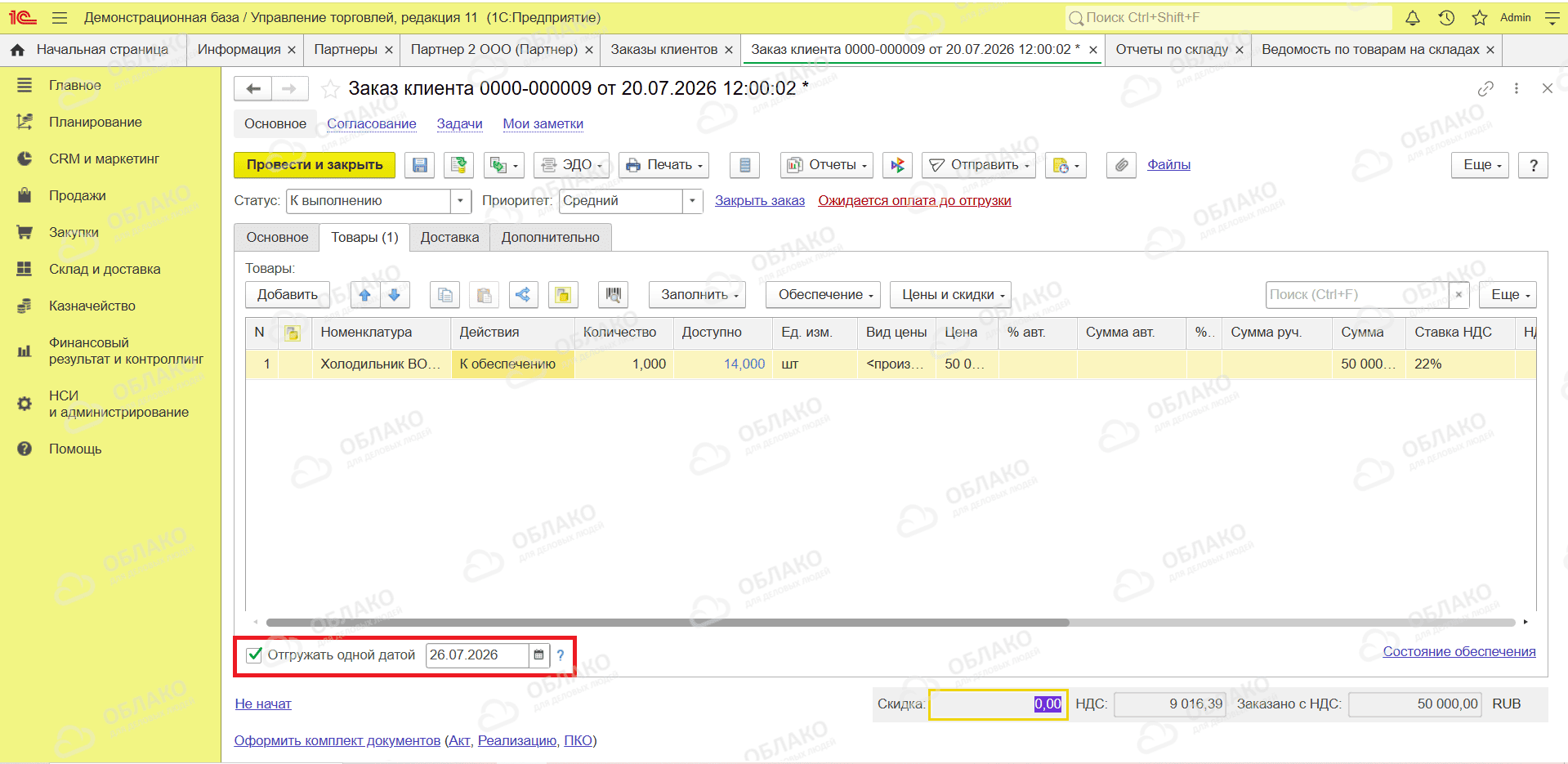Viewport: 1568px width, 764px height.
Task: Open the 1C main menu hamburger icon
Action: coord(59,17)
